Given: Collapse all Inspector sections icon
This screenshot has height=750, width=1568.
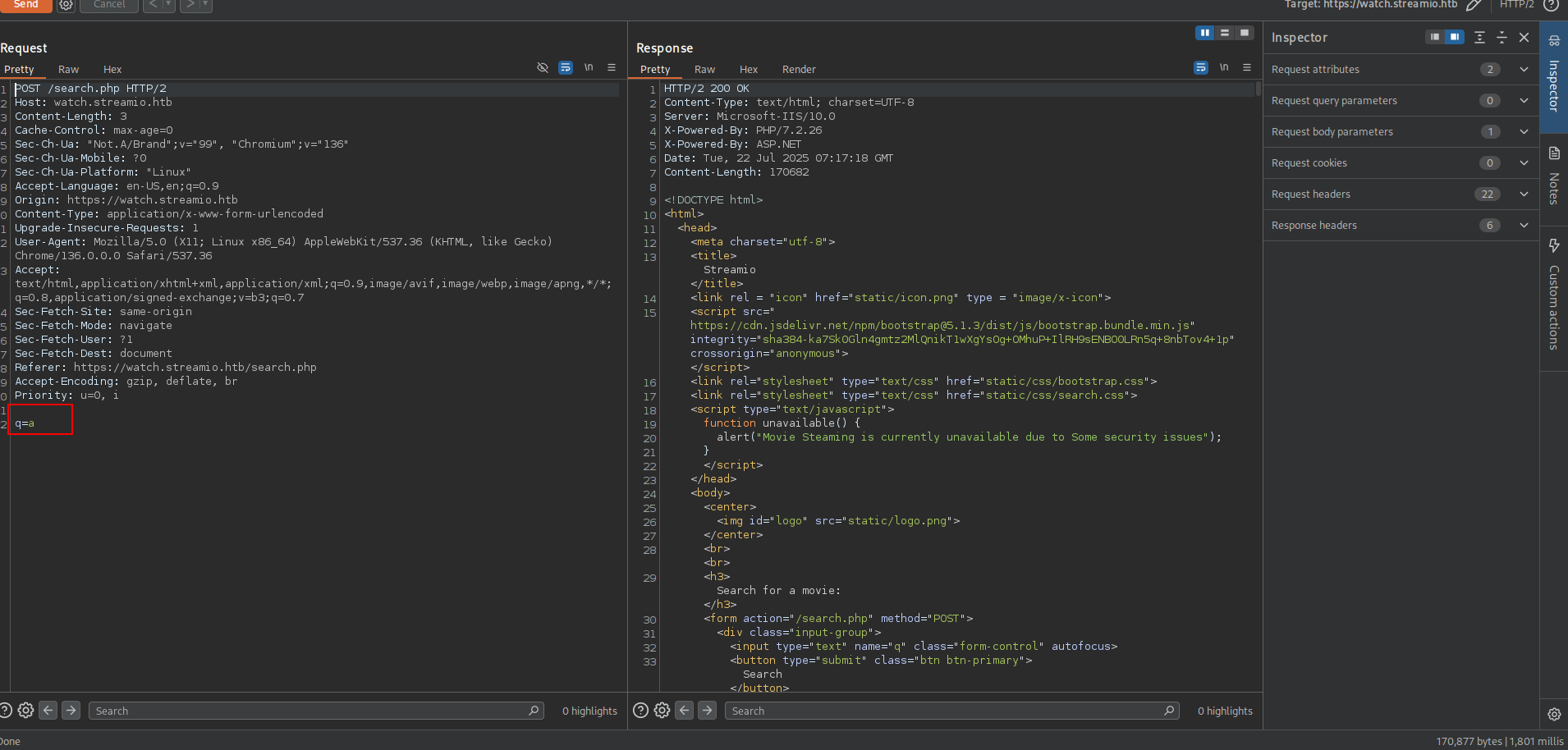Looking at the screenshot, I should click(x=1502, y=37).
